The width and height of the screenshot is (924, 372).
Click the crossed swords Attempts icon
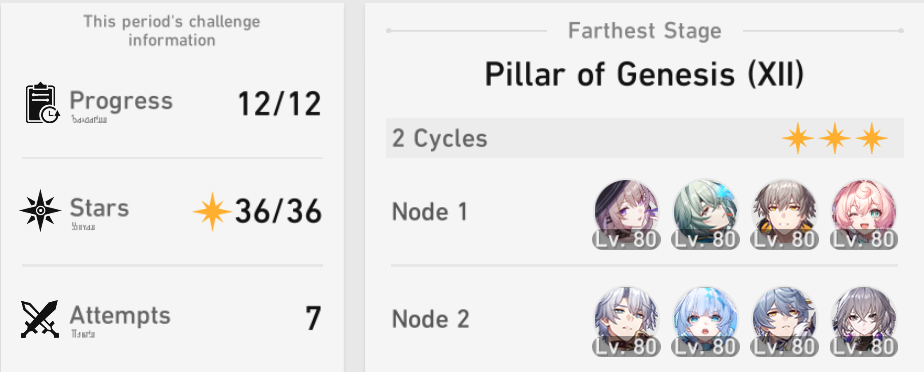40,319
